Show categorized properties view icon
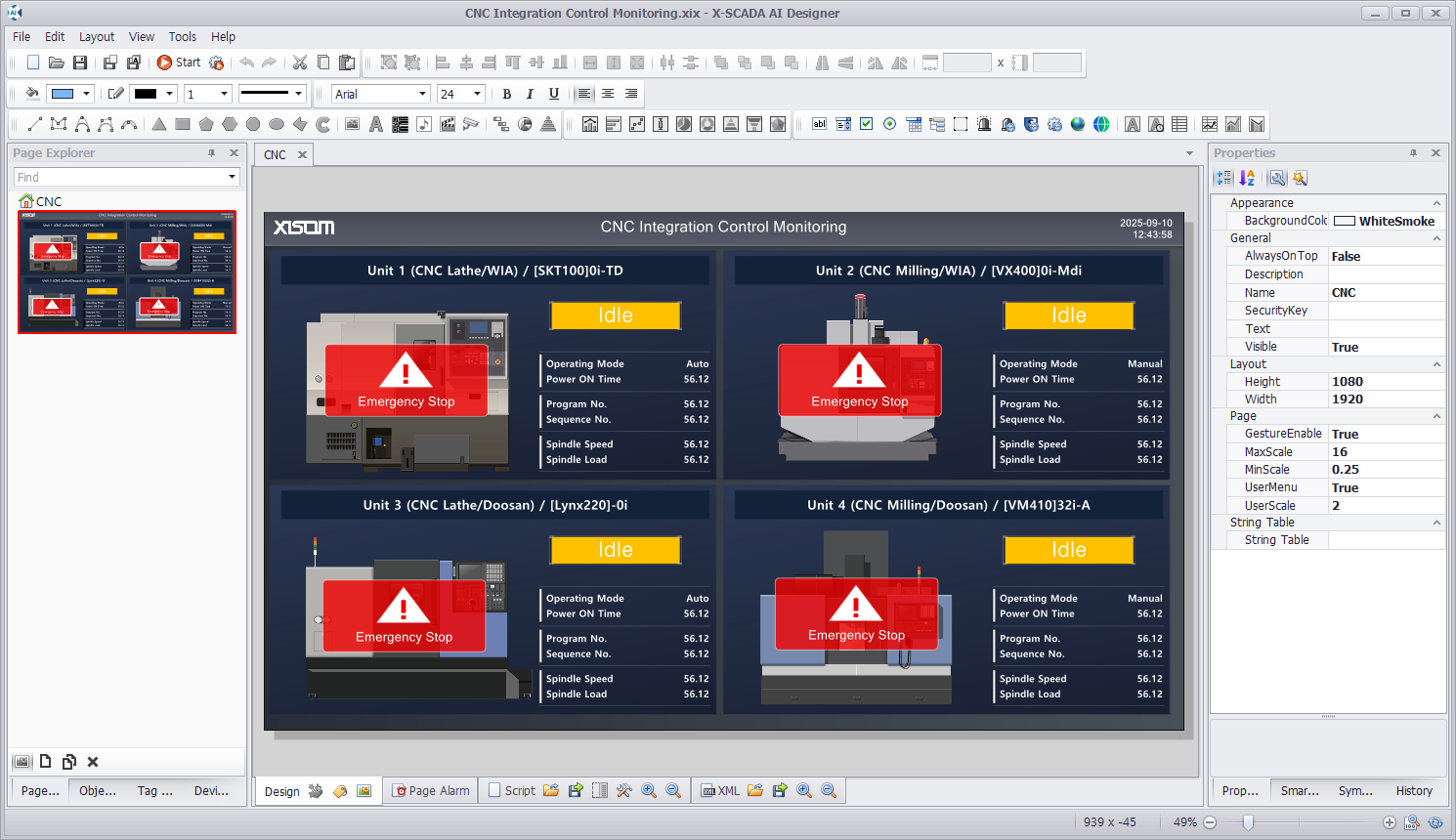Image resolution: width=1456 pixels, height=840 pixels. coord(1223,178)
